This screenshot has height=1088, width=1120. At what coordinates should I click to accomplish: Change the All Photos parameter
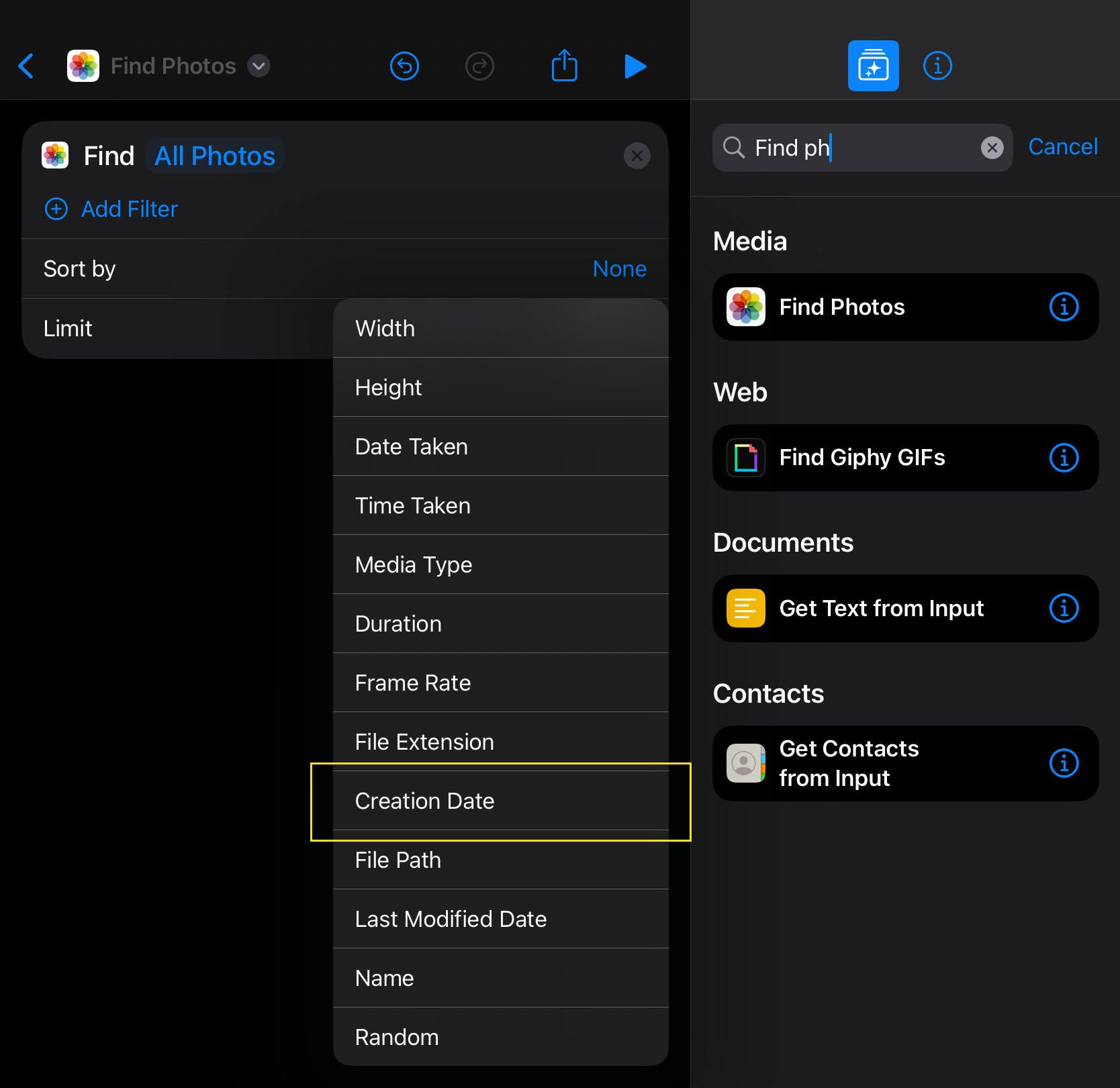pyautogui.click(x=215, y=156)
